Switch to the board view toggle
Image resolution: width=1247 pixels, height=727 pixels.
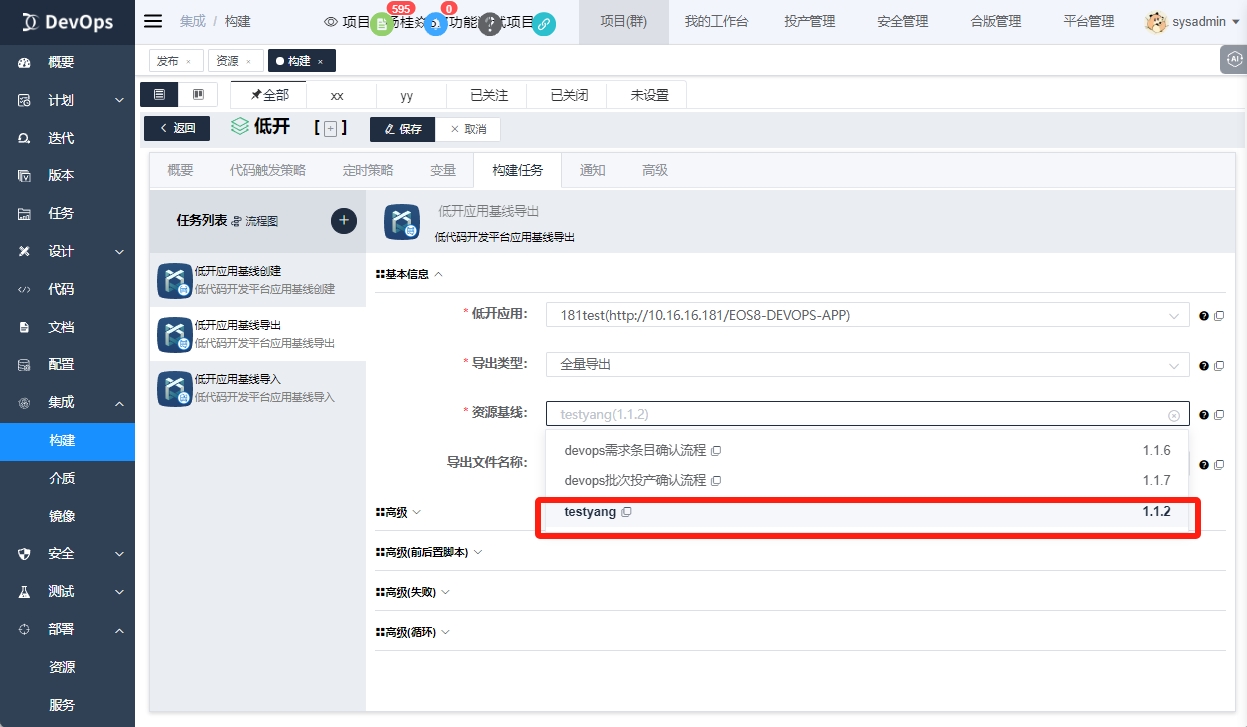[198, 95]
